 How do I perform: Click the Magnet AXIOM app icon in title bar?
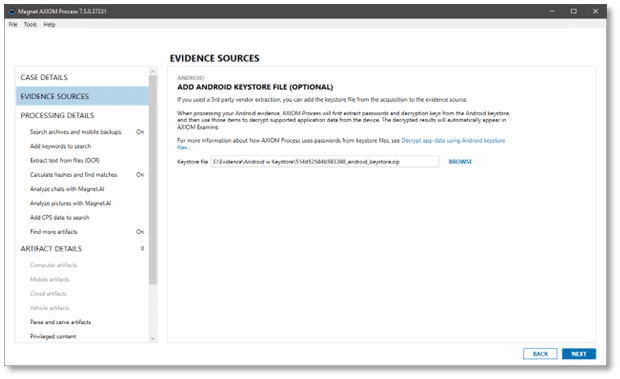click(11, 11)
